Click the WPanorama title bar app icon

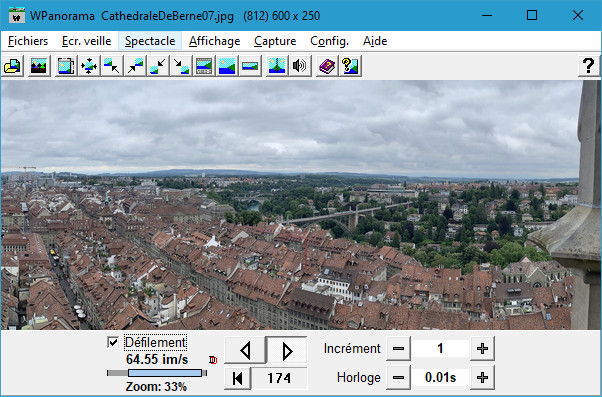click(x=17, y=15)
